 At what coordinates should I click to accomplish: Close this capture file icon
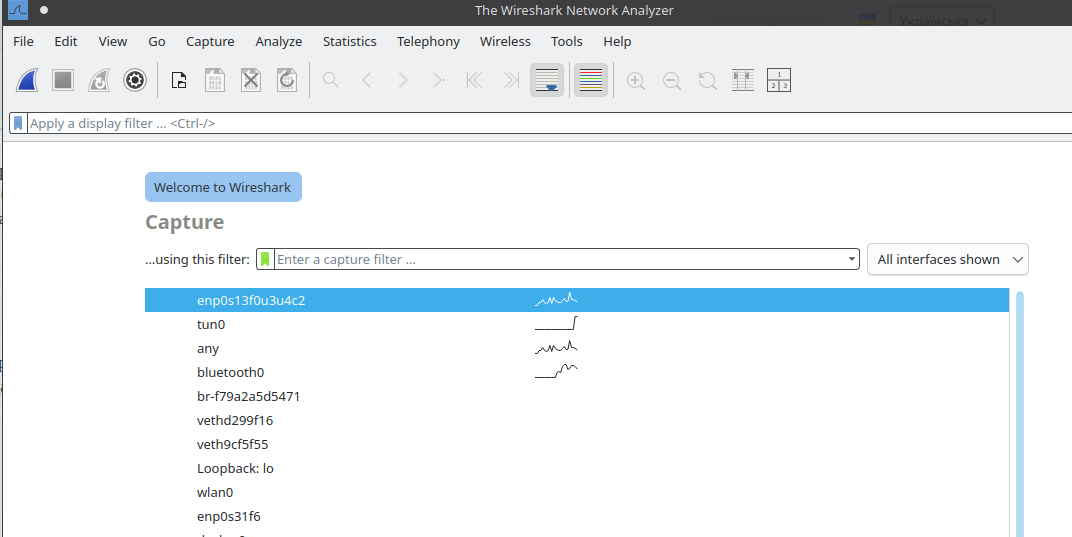pos(251,81)
